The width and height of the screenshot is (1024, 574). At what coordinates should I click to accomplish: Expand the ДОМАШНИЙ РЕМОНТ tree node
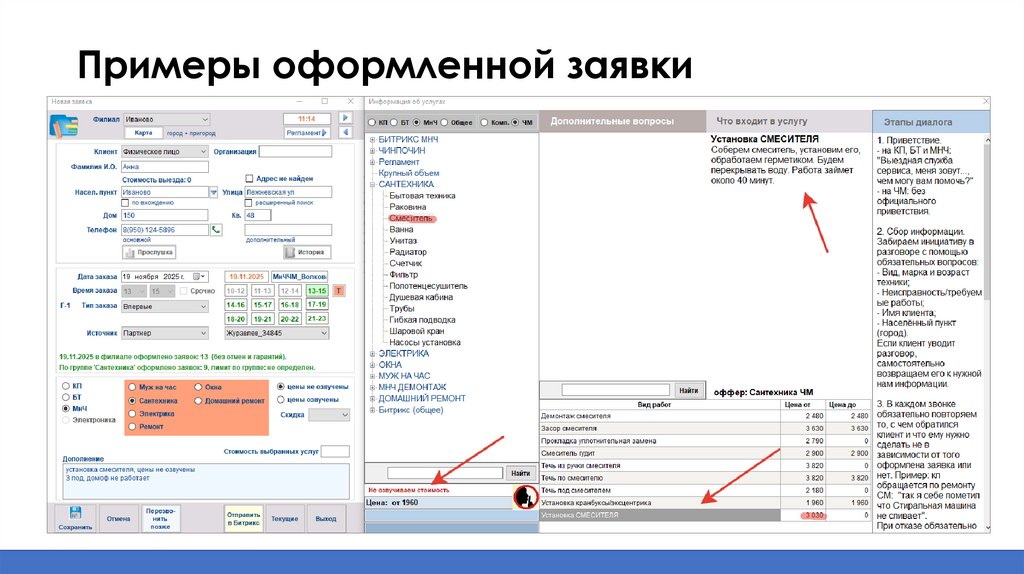[372, 398]
